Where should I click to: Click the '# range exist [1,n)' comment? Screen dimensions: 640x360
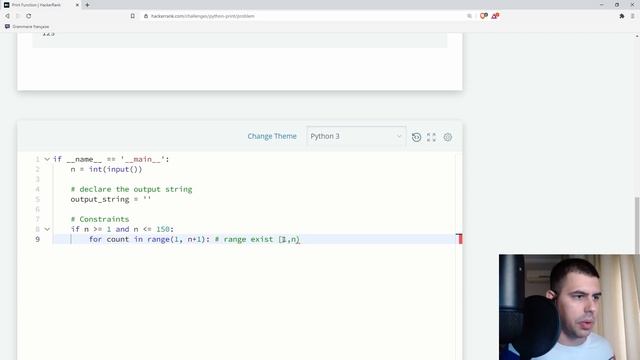(x=257, y=239)
